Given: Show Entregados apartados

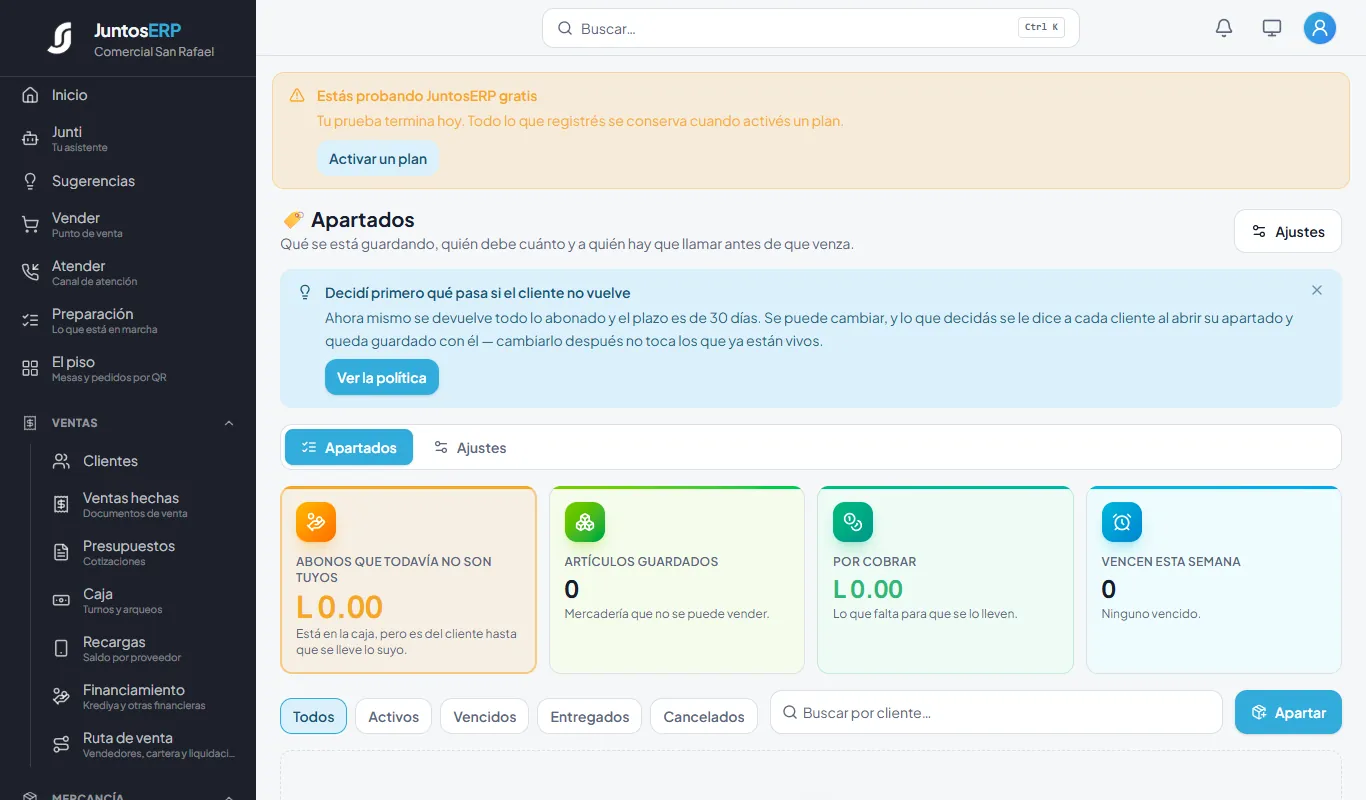Looking at the screenshot, I should (590, 716).
